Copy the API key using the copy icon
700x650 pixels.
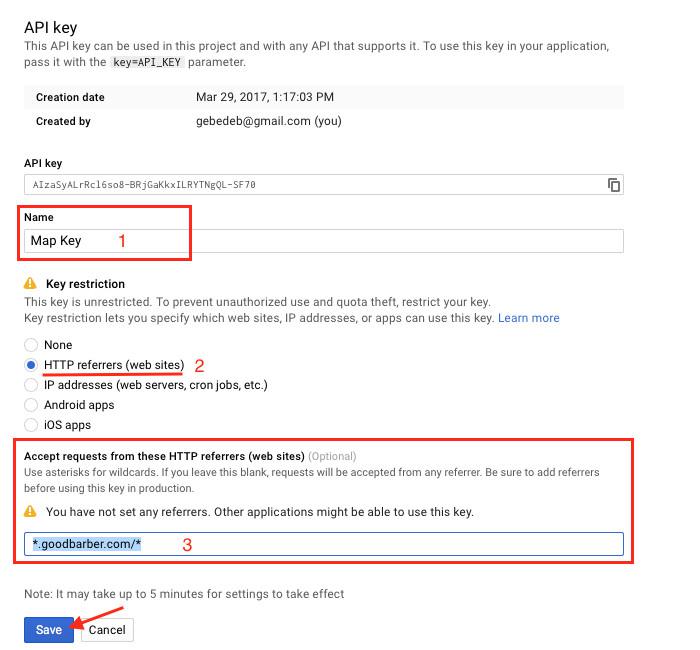(x=613, y=185)
